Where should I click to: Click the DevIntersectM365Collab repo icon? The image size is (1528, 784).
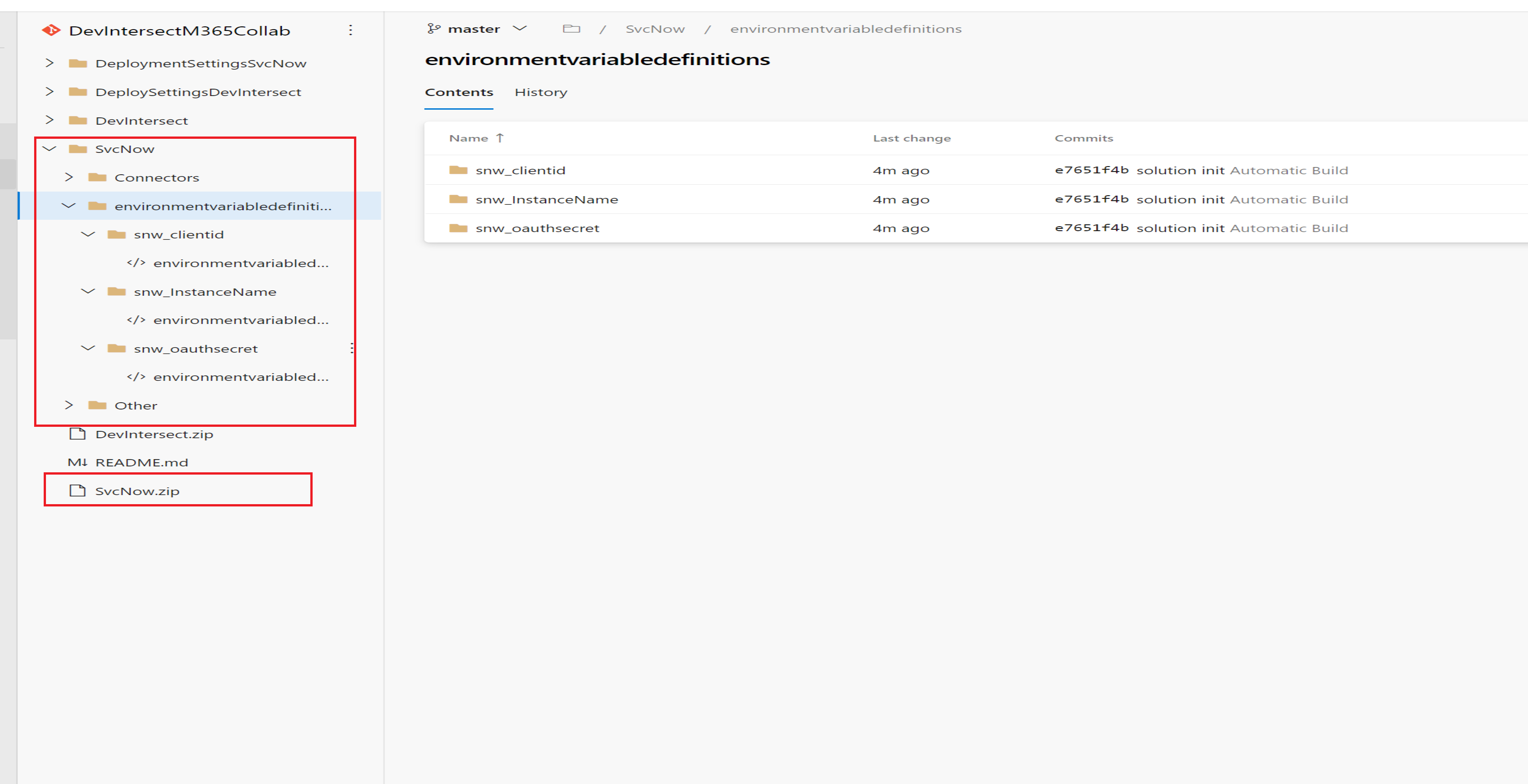51,30
